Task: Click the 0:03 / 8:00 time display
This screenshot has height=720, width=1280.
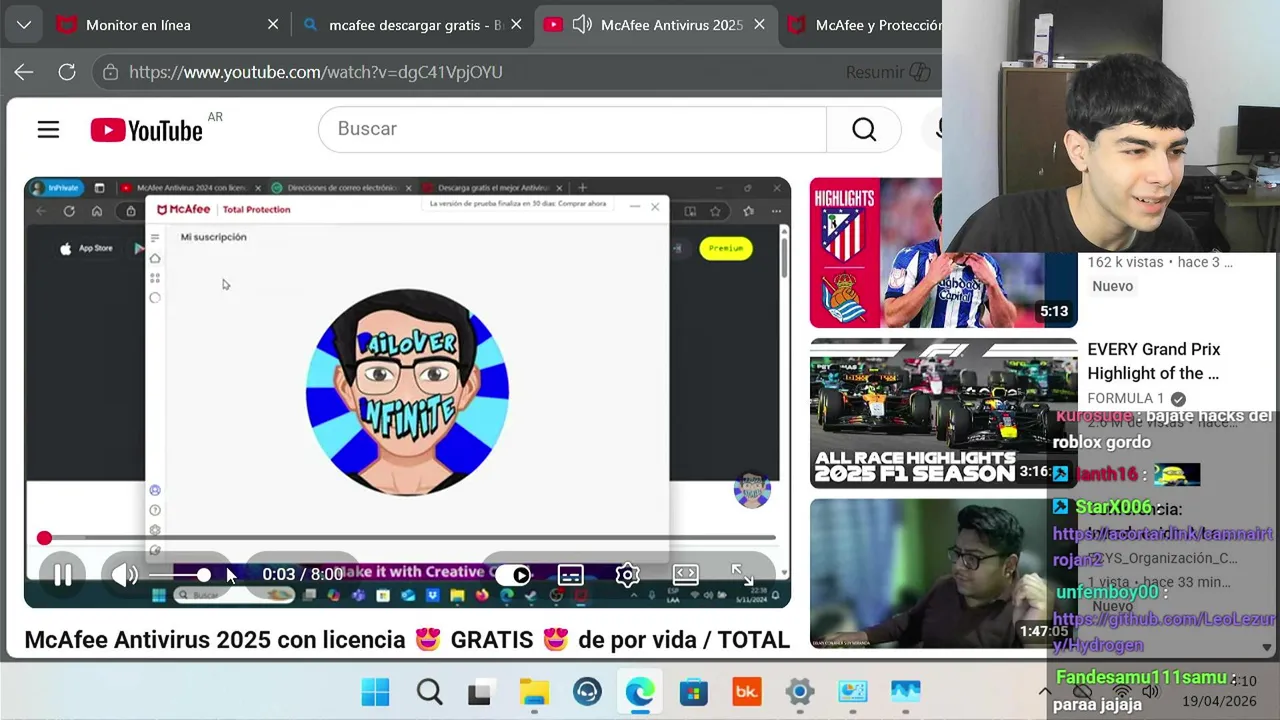Action: click(302, 575)
